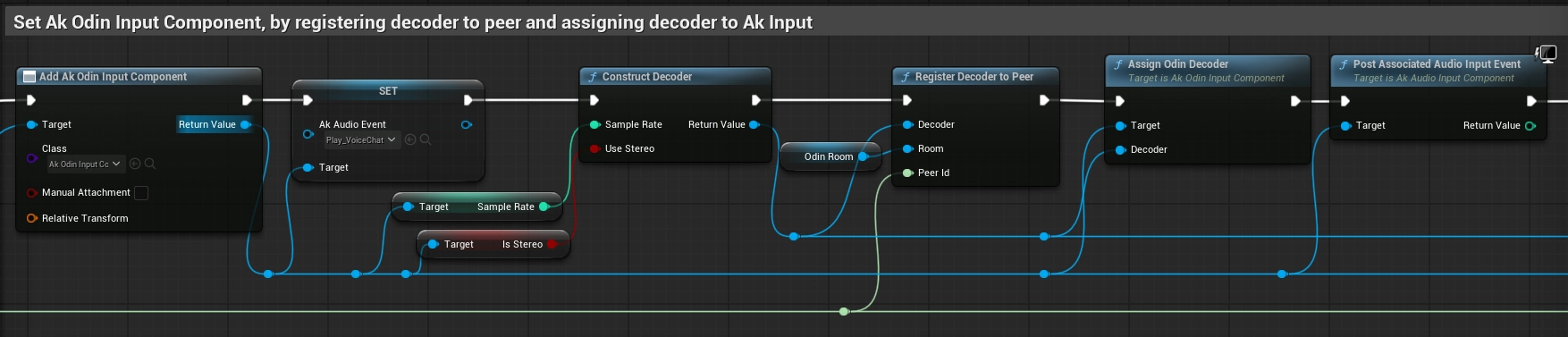Image resolution: width=1568 pixels, height=337 pixels.
Task: Click green Sample Rate output pin on getter
Action: pyautogui.click(x=544, y=206)
